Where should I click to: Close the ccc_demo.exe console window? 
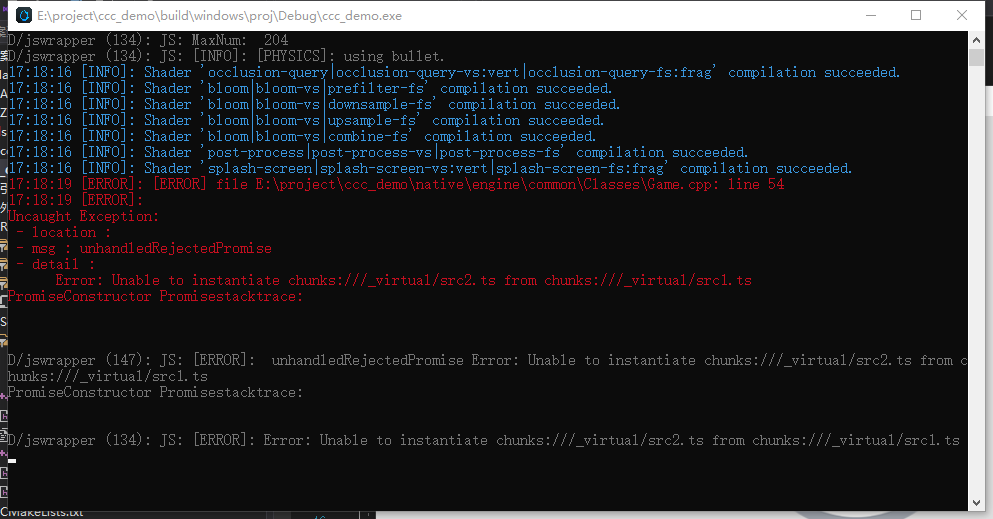[x=961, y=15]
